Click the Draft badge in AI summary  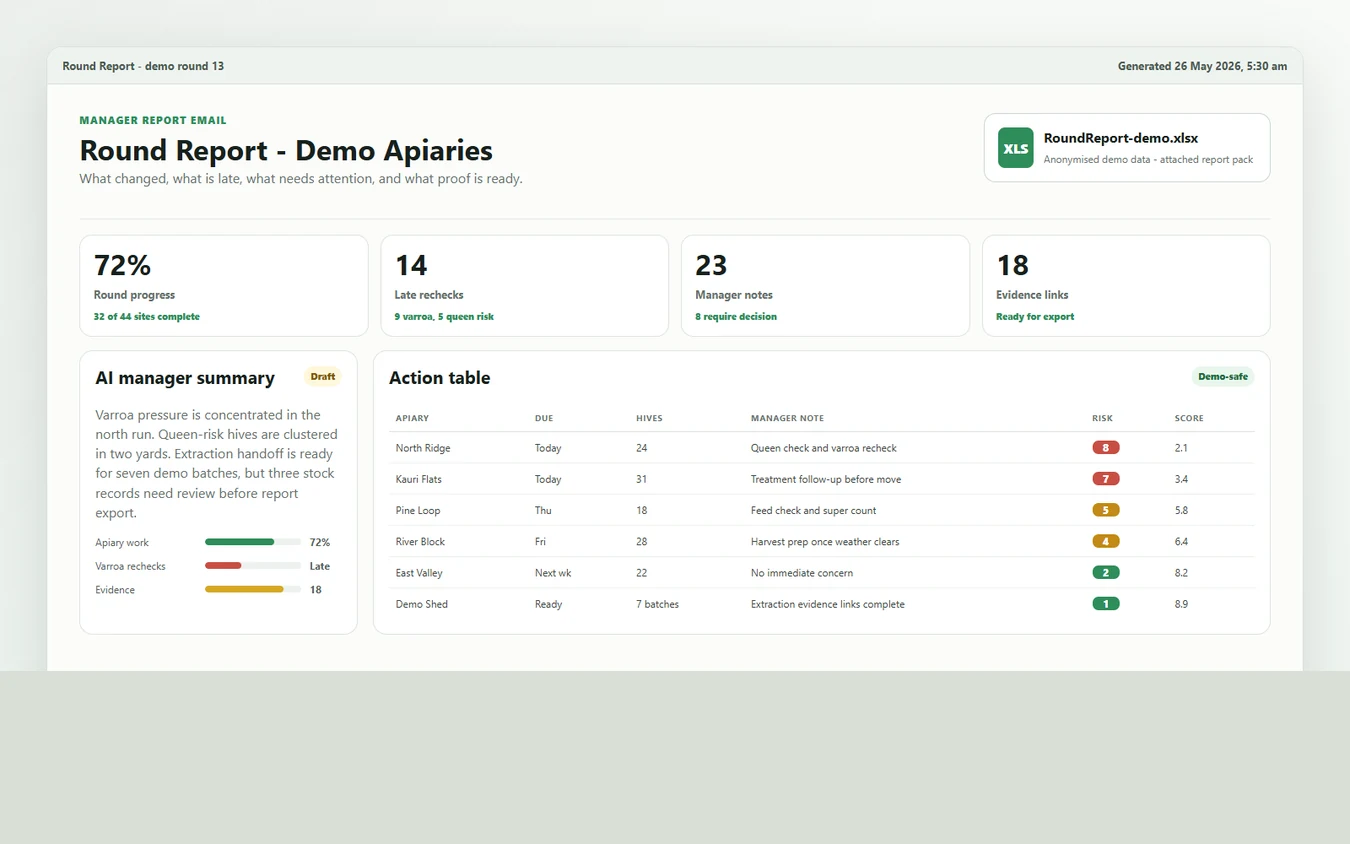pos(323,377)
